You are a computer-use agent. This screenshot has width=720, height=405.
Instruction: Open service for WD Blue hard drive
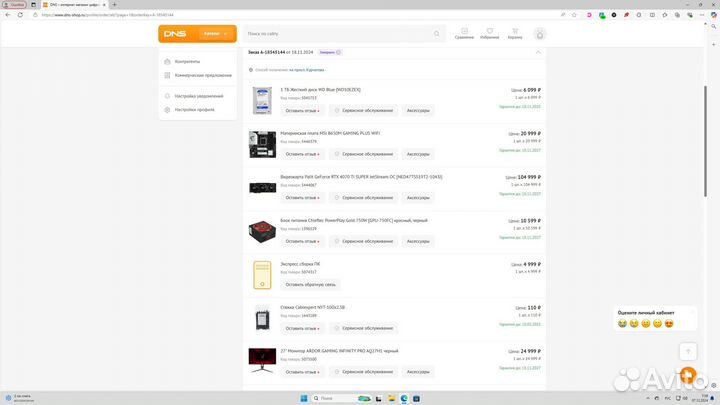coord(363,111)
